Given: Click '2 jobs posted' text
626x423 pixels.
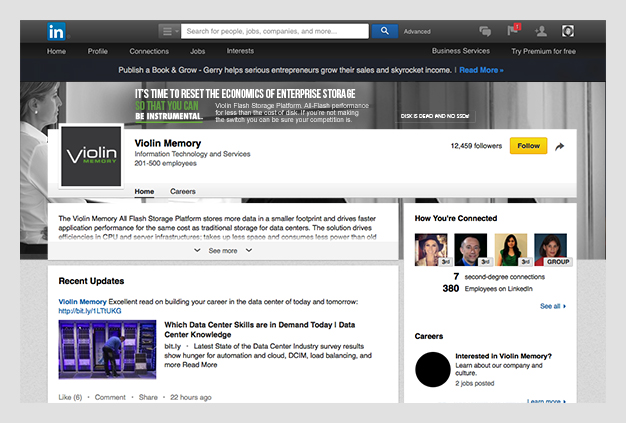Looking at the screenshot, I should (x=475, y=383).
